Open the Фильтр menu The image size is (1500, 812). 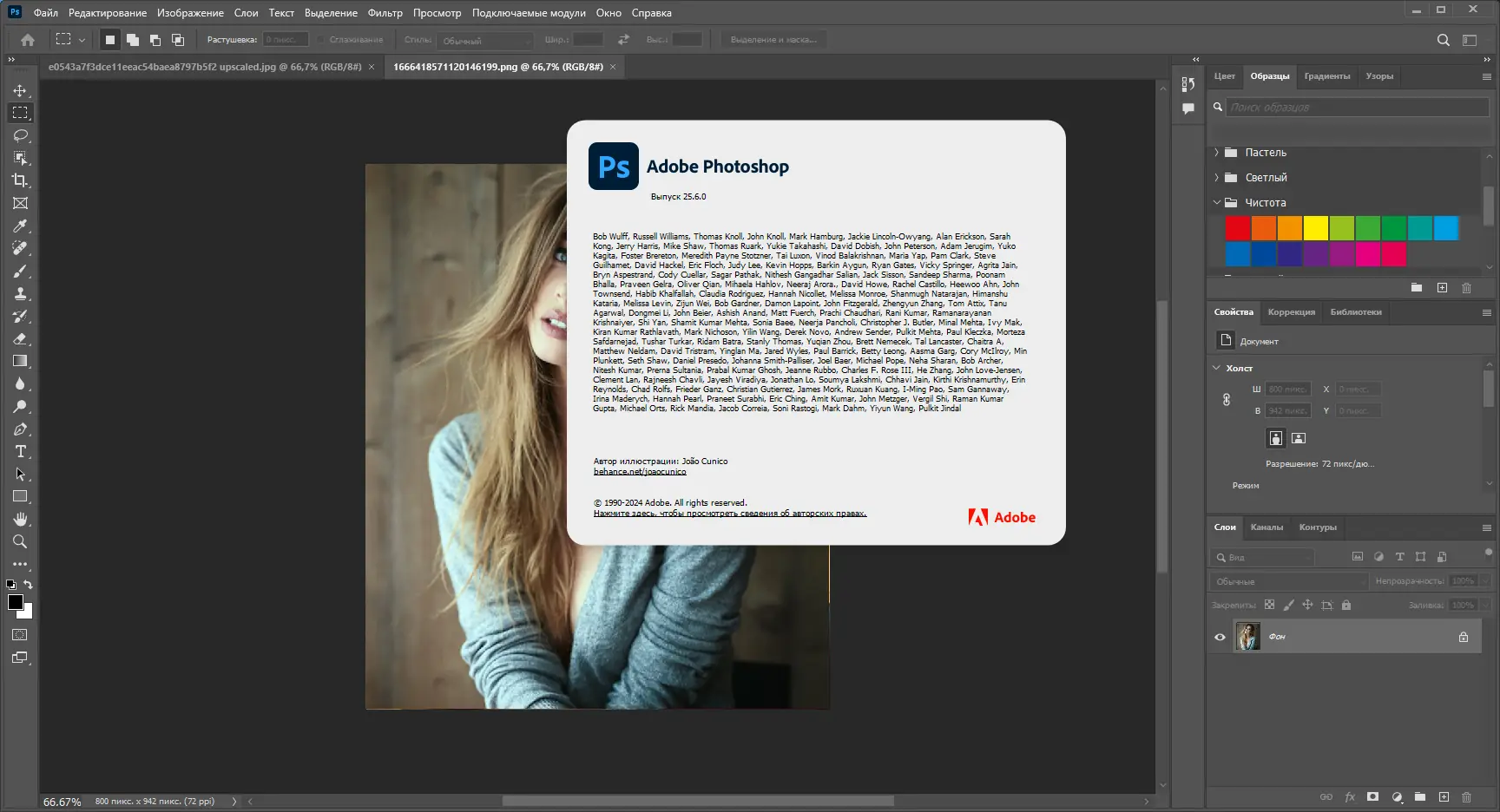pos(385,12)
